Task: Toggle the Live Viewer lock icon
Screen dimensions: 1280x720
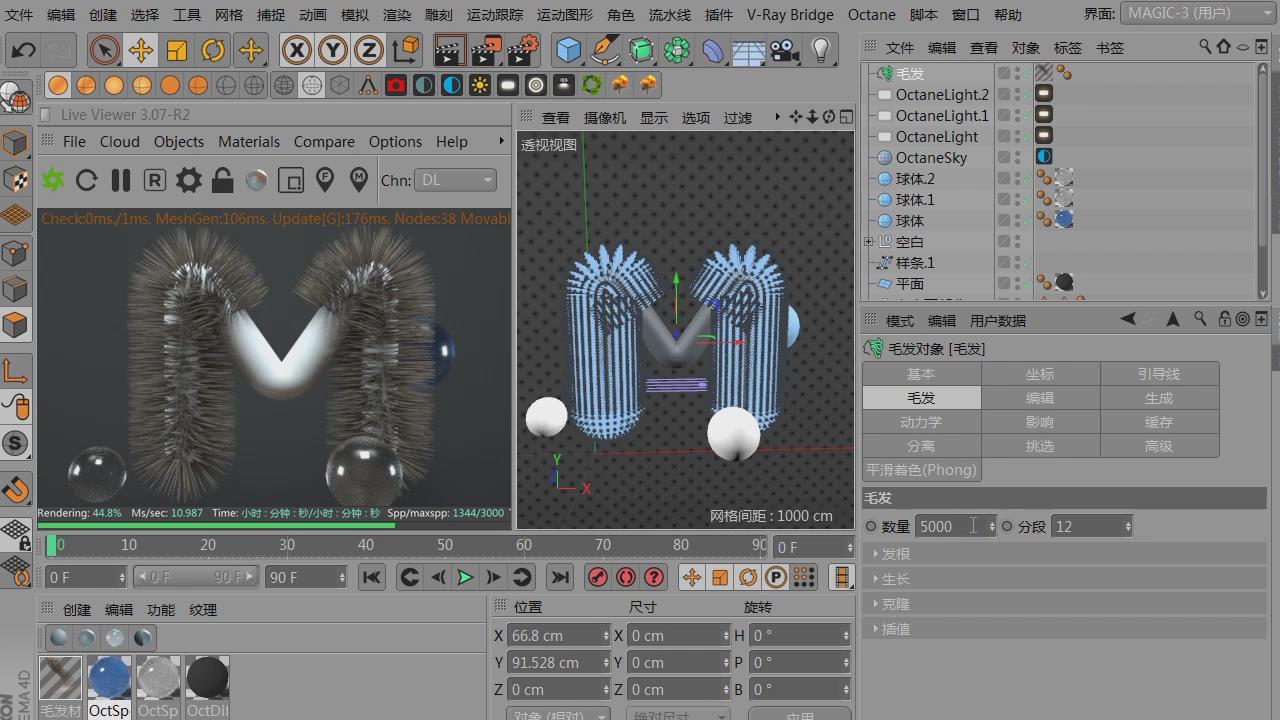Action: pos(222,180)
